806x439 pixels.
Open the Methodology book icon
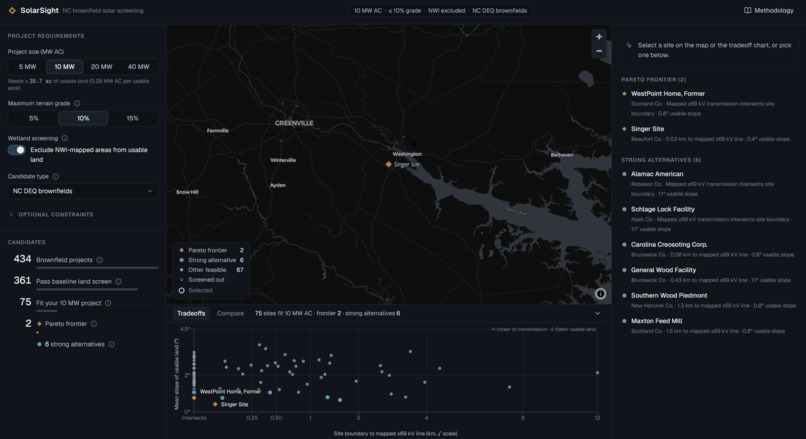tap(747, 10)
